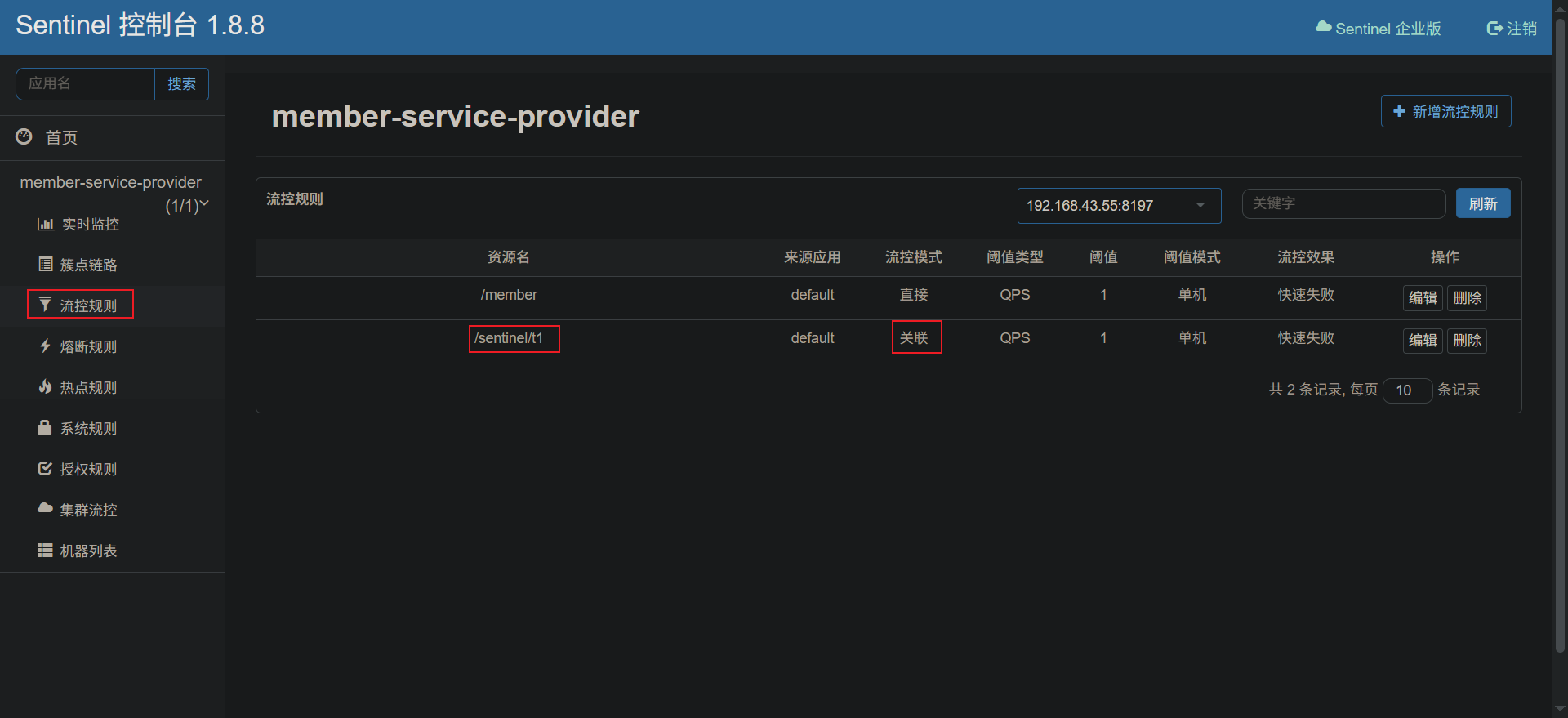Click the 新增流控规则 button
1568x718 pixels.
[1445, 111]
